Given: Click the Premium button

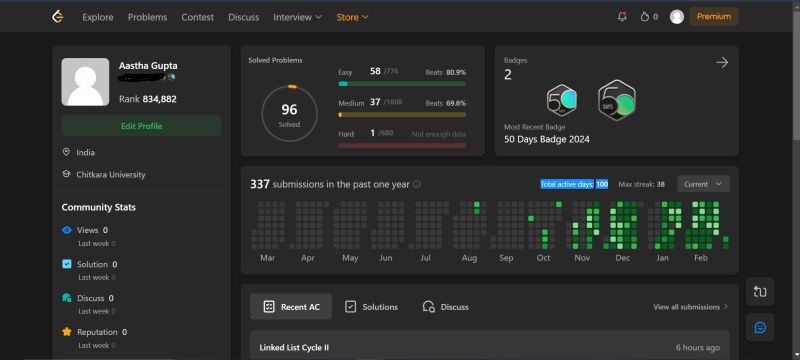Looking at the screenshot, I should [714, 16].
